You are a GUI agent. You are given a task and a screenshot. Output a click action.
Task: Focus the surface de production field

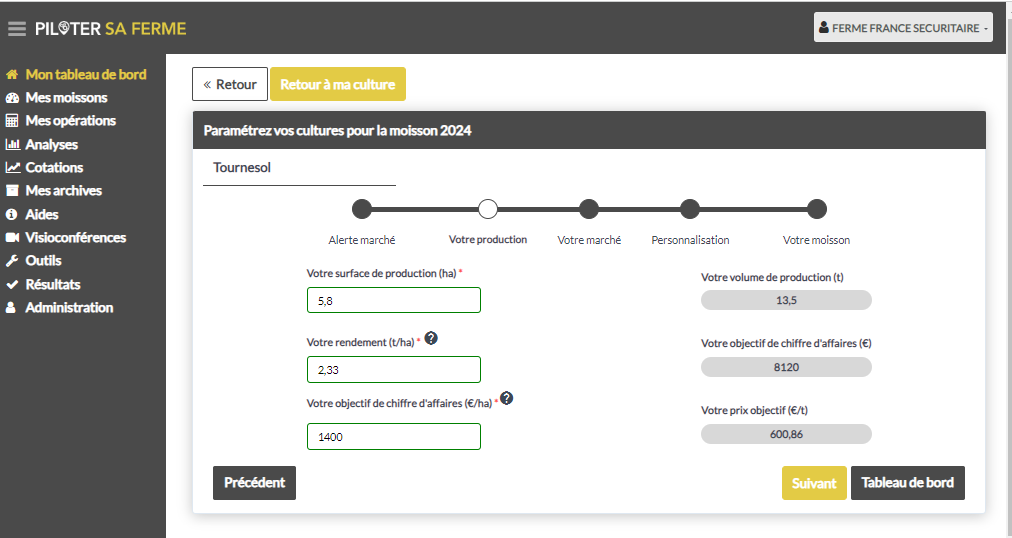(394, 301)
